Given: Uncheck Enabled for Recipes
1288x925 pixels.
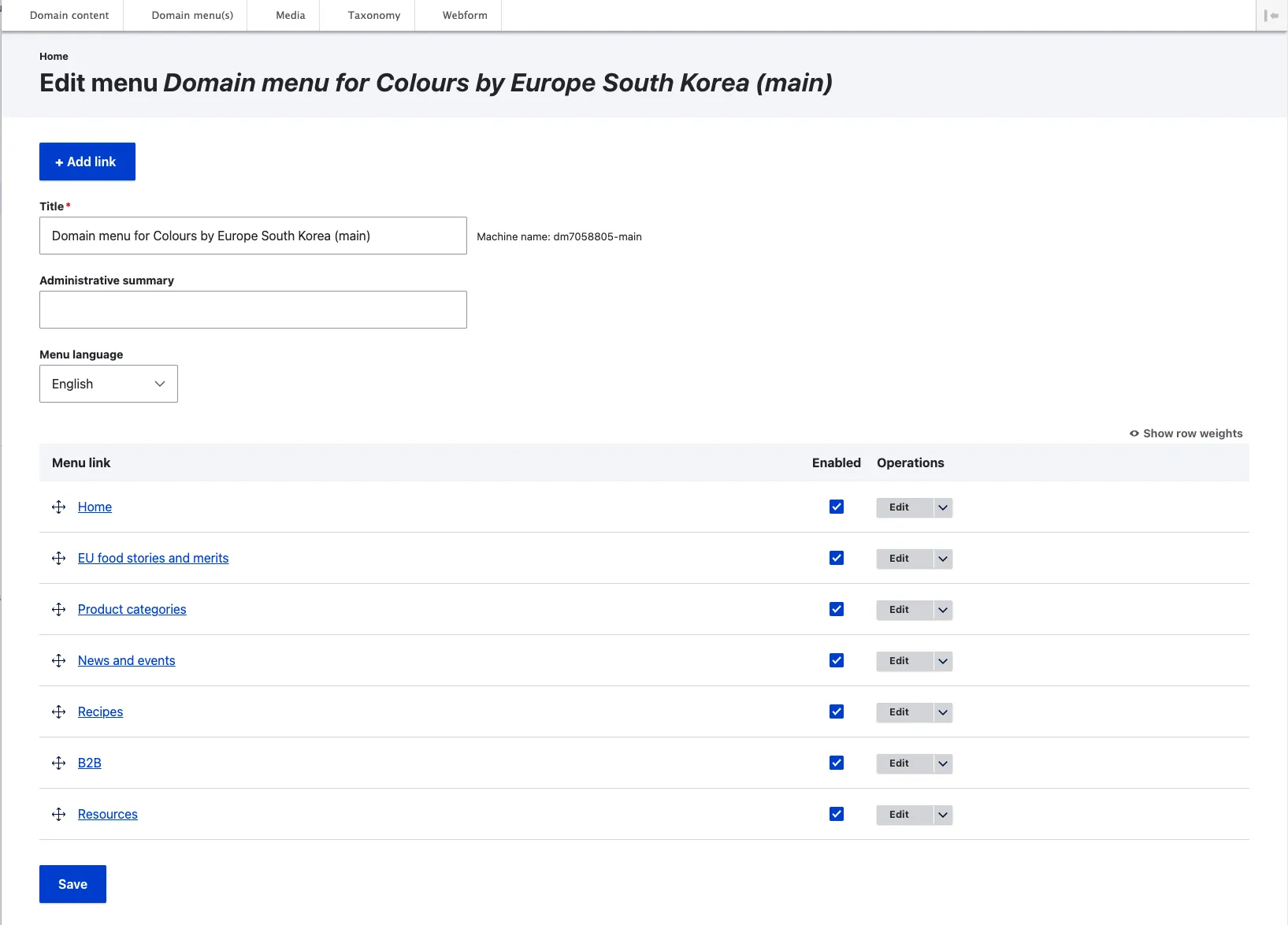Looking at the screenshot, I should click(x=836, y=711).
